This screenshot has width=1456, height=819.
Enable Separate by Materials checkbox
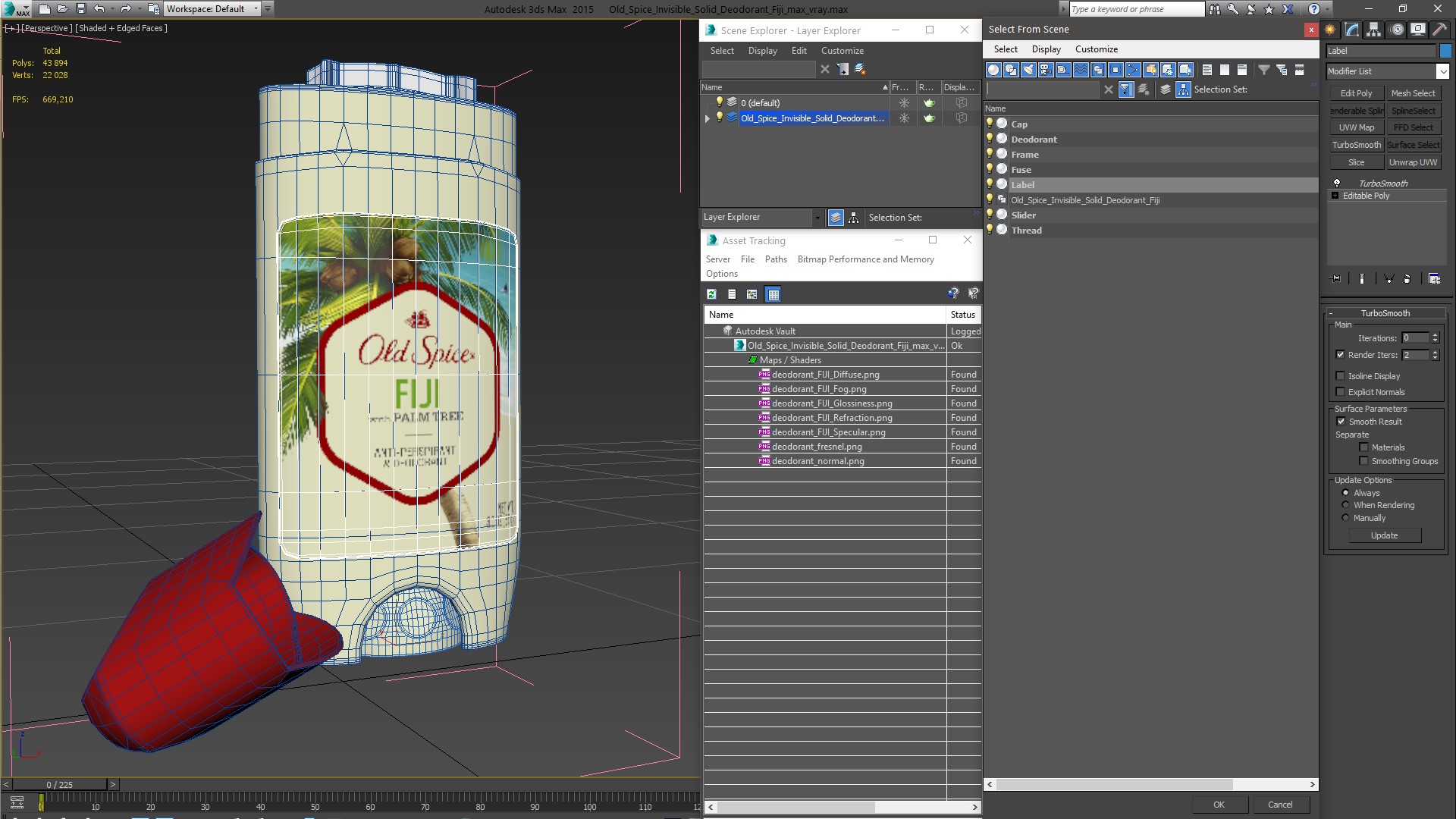[1363, 447]
